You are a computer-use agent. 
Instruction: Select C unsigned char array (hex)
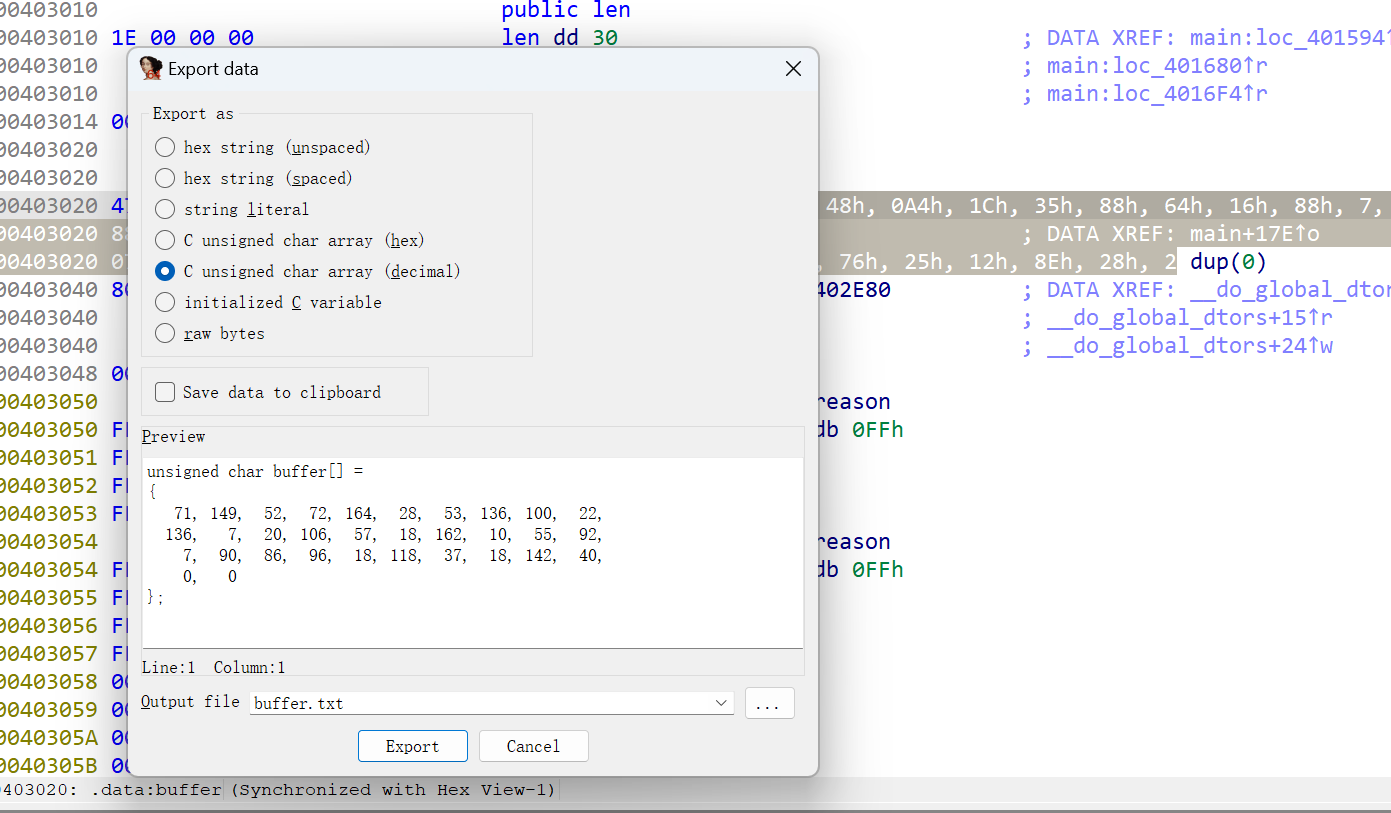(290, 240)
